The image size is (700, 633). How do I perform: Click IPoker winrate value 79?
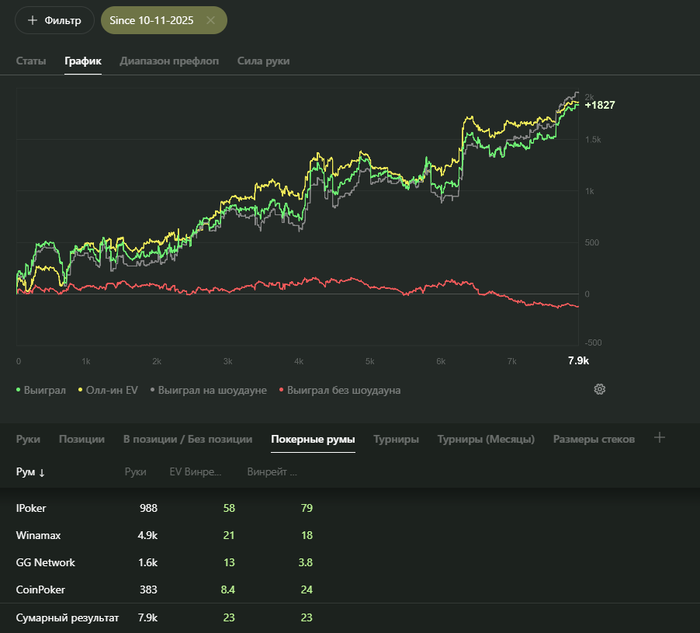click(x=307, y=508)
